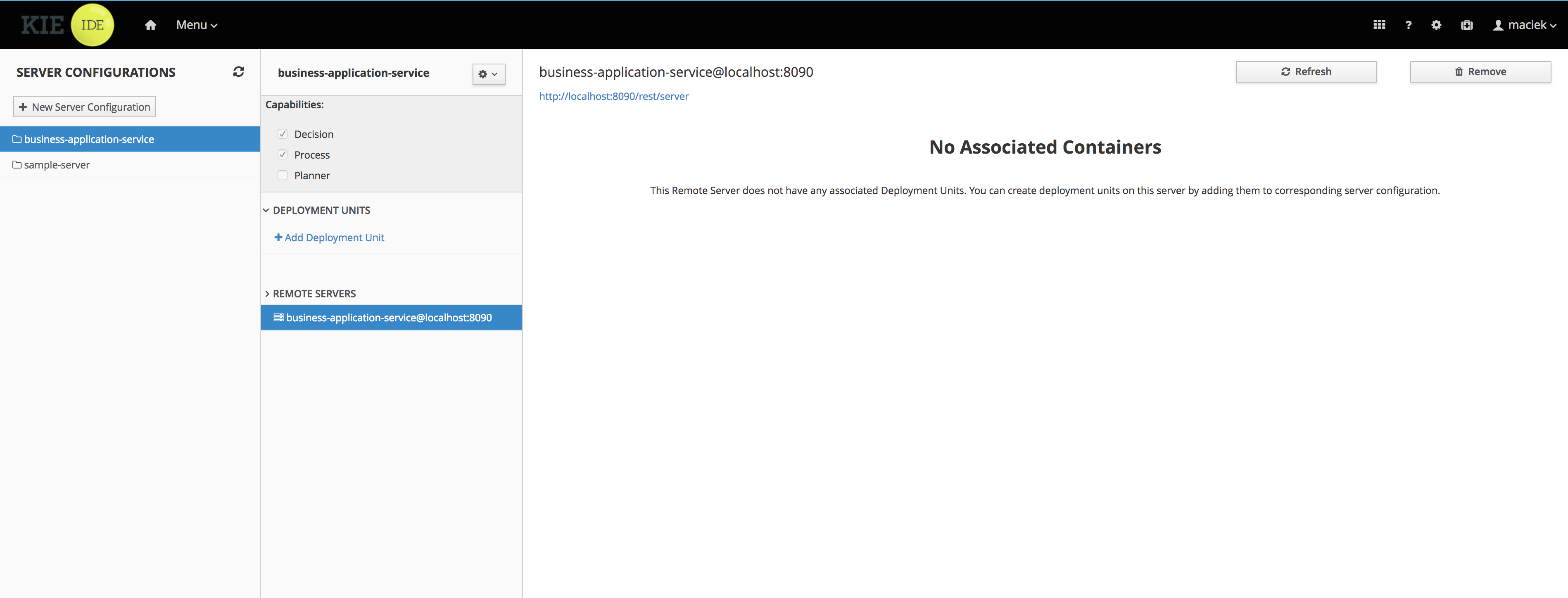Toggle the Decision capability checkbox

(x=283, y=134)
